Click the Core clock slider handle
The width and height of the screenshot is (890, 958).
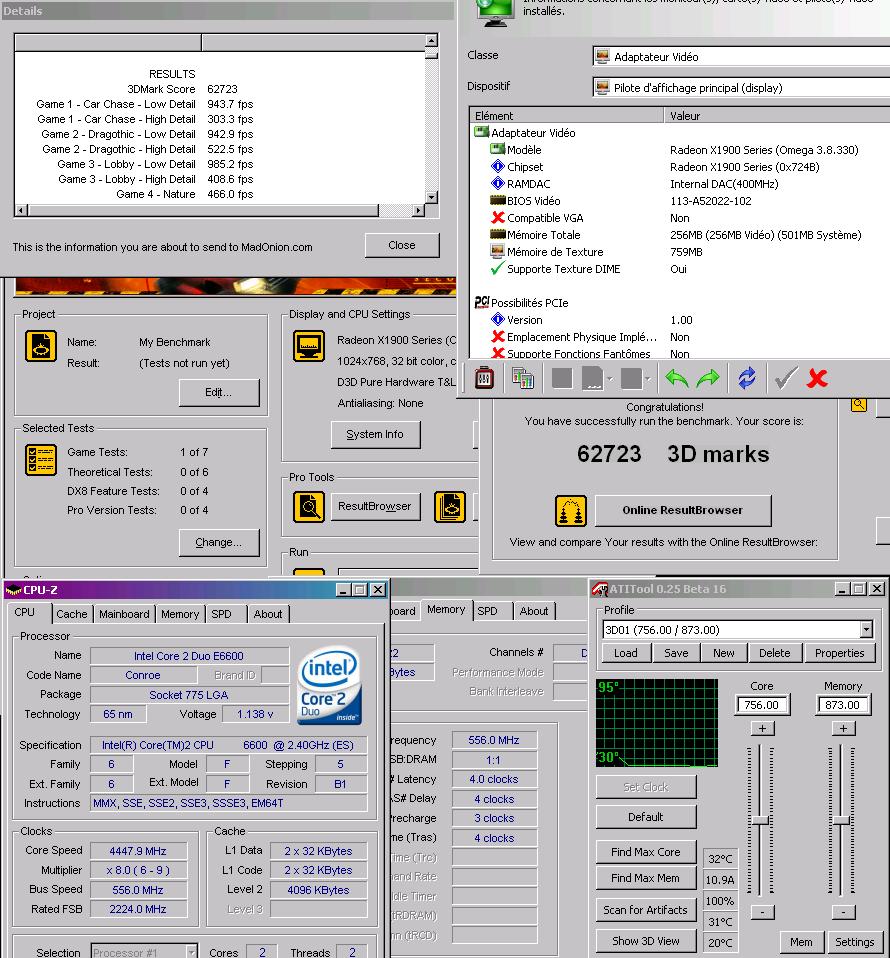click(760, 820)
